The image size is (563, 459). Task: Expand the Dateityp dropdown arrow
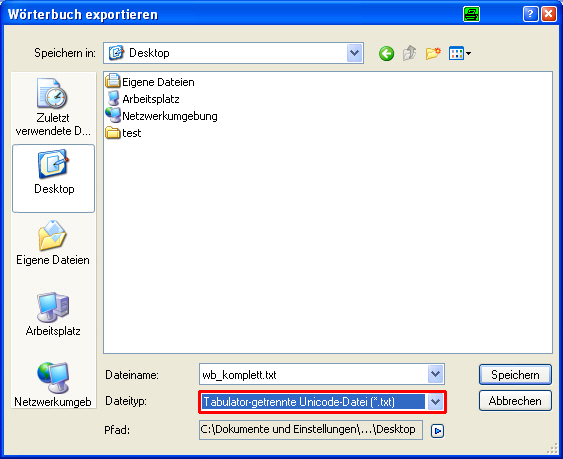[435, 402]
